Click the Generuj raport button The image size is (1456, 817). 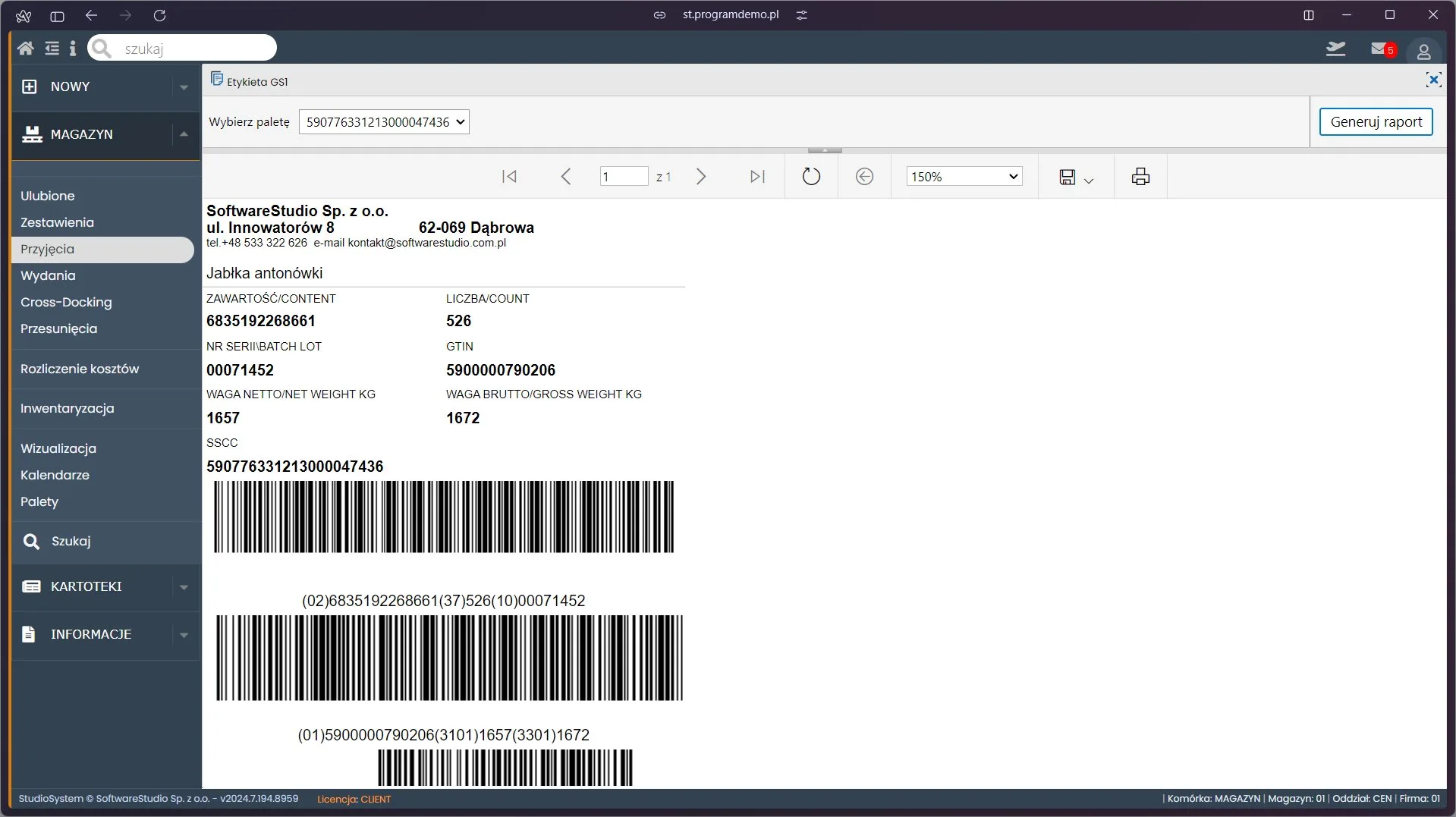click(x=1376, y=122)
